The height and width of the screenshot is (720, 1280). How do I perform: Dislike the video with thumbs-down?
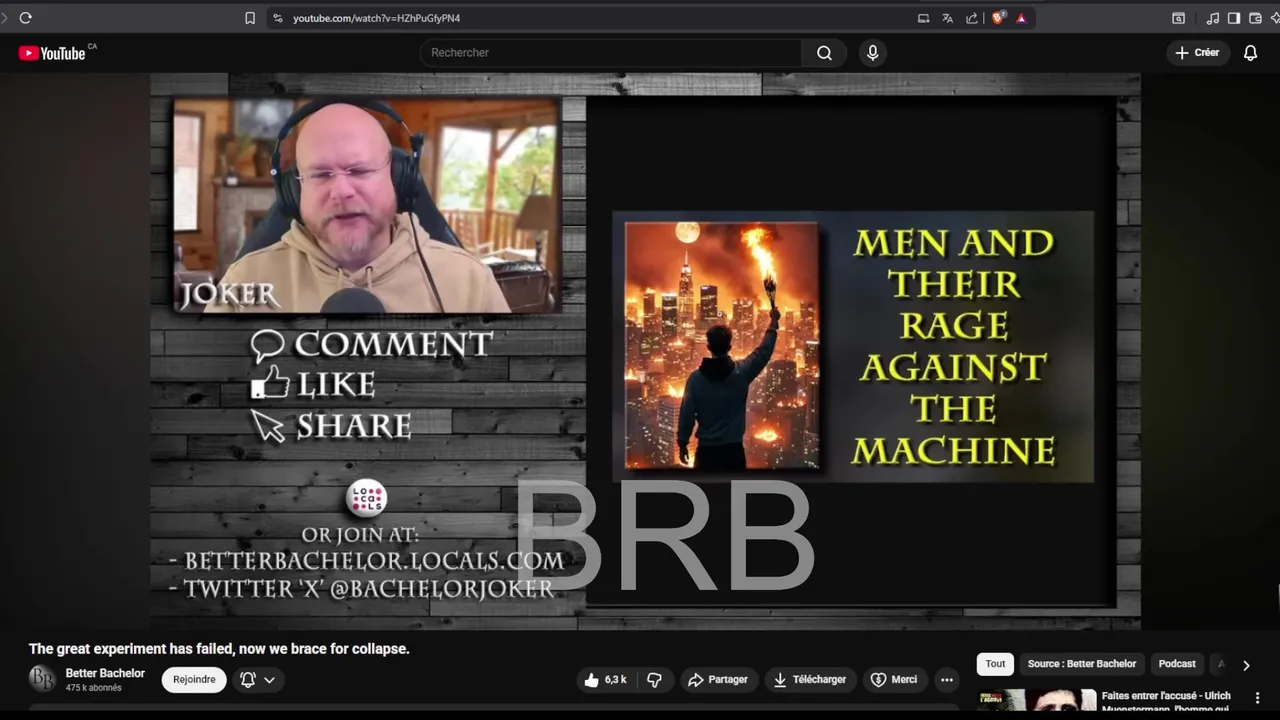[x=655, y=680]
